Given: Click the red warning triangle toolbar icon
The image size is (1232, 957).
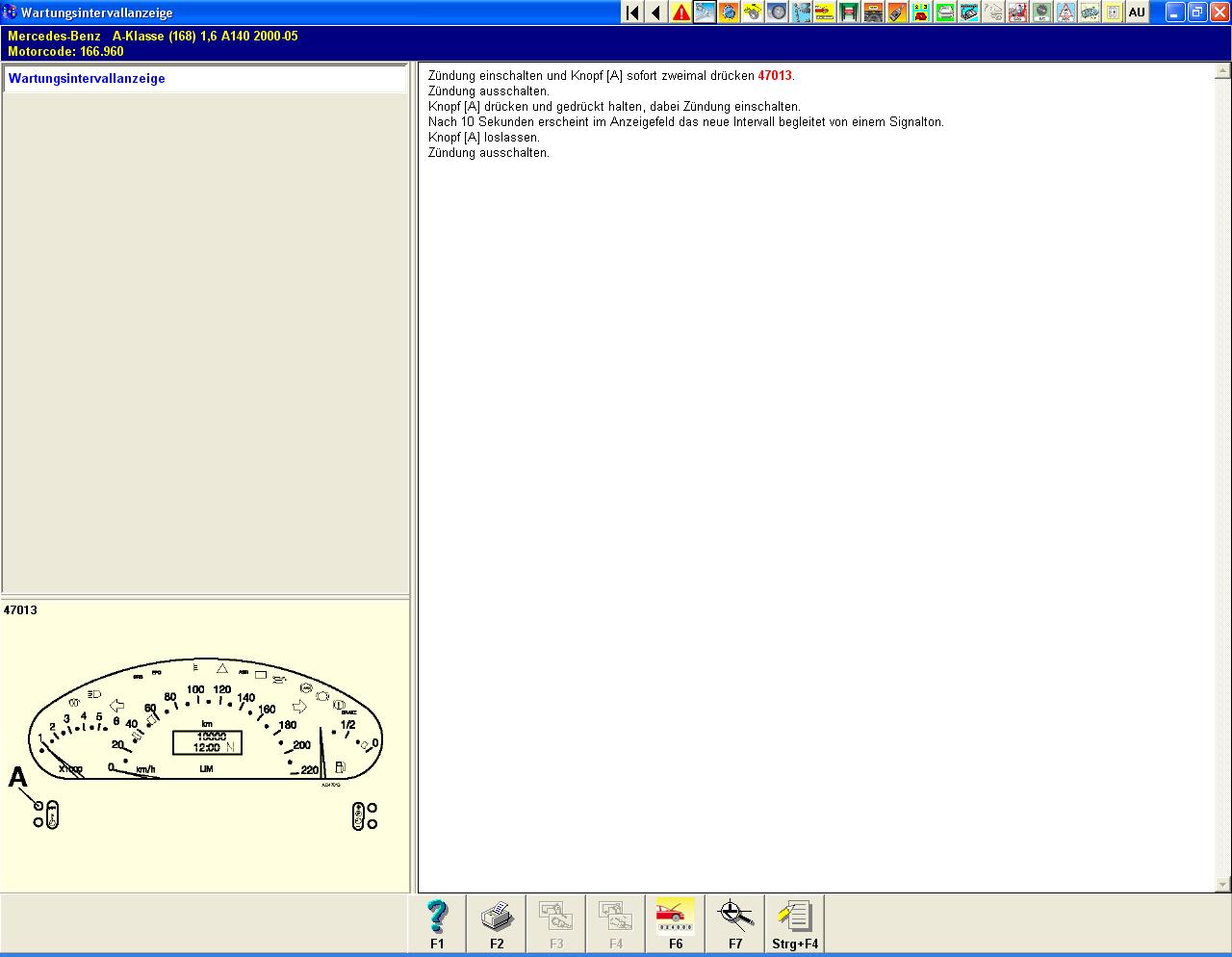Looking at the screenshot, I should point(680,13).
